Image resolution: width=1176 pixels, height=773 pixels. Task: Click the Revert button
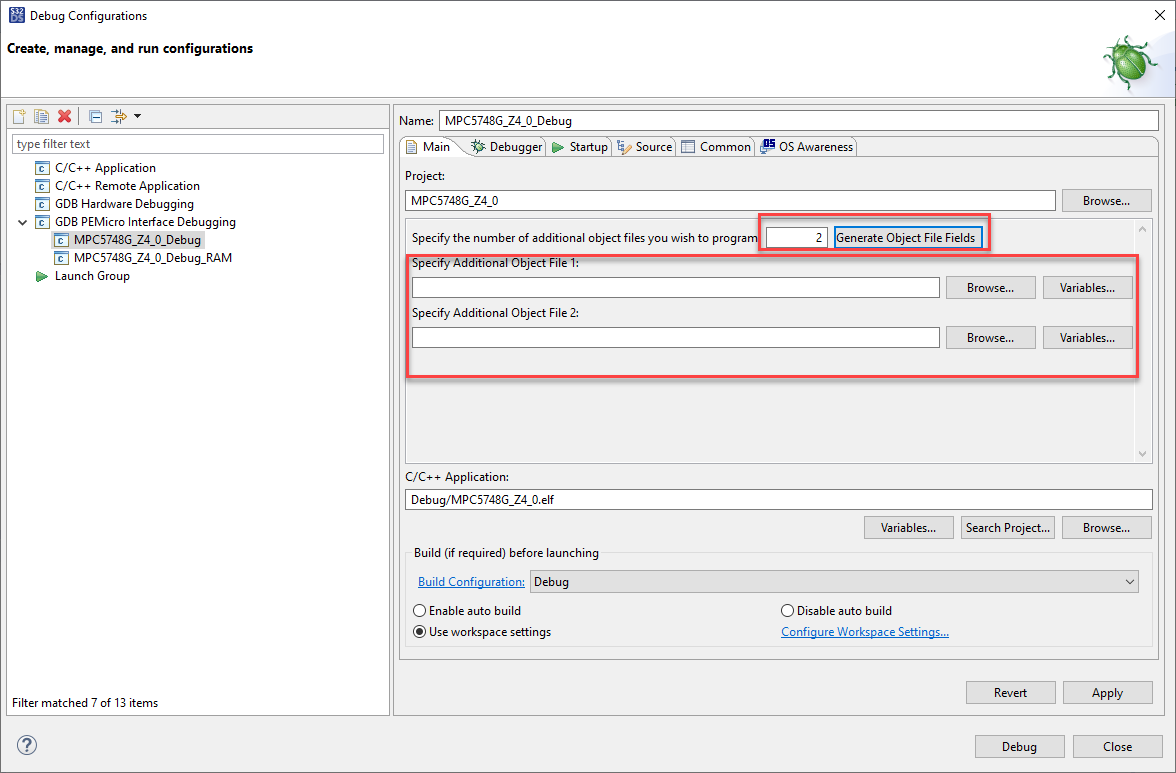[x=1010, y=693]
